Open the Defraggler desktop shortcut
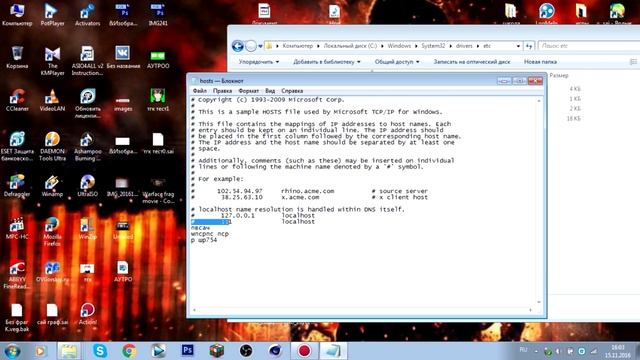The image size is (640, 360). coord(17,186)
